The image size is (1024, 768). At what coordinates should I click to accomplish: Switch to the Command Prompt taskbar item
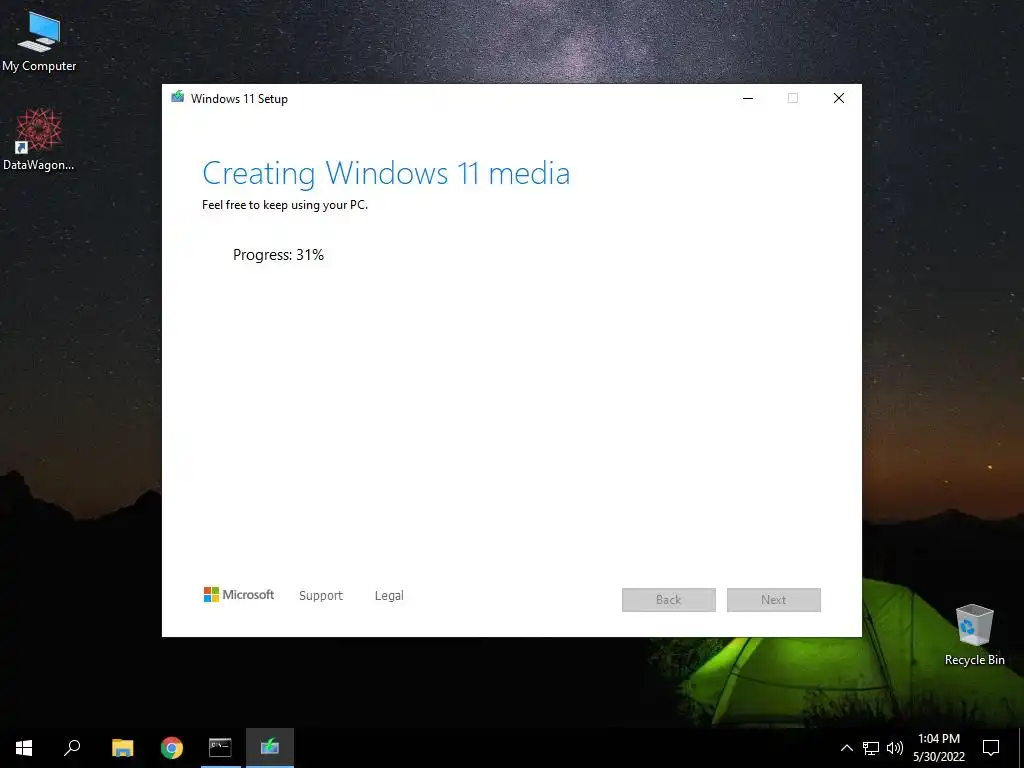220,748
